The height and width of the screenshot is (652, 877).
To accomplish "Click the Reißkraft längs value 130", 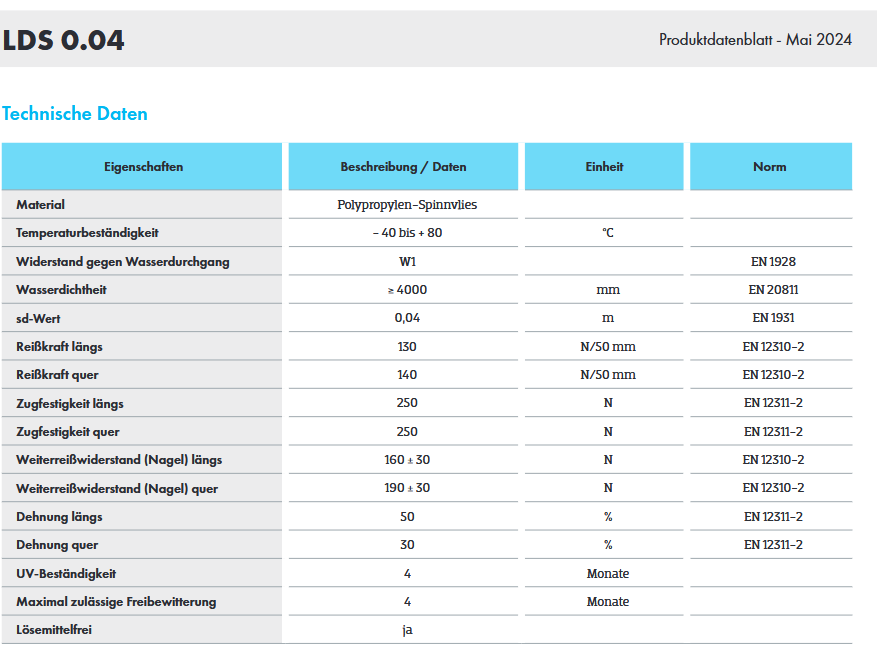I will (x=407, y=347).
